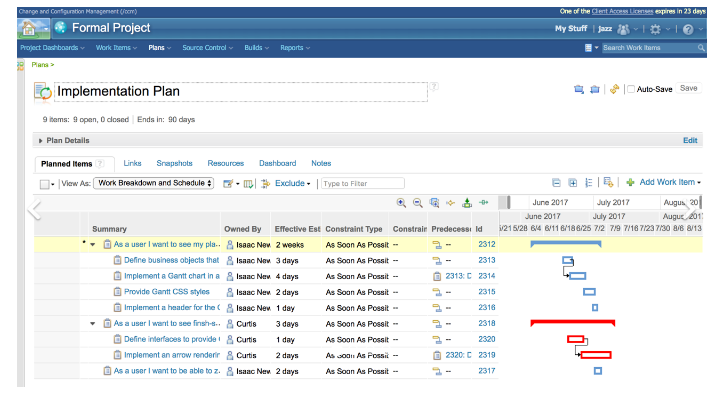The width and height of the screenshot is (710, 402).
Task: Open the View As dropdown
Action: (x=153, y=184)
